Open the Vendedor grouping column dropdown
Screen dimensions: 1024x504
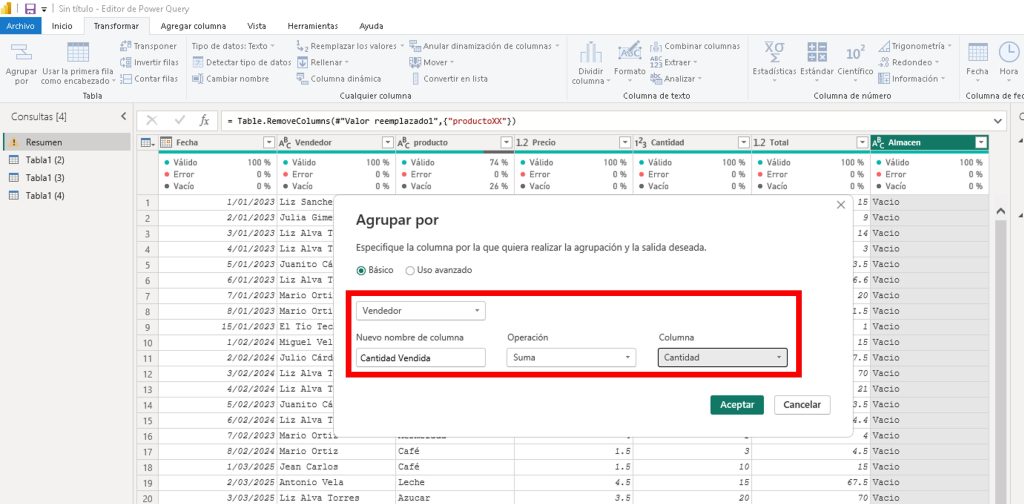click(421, 311)
